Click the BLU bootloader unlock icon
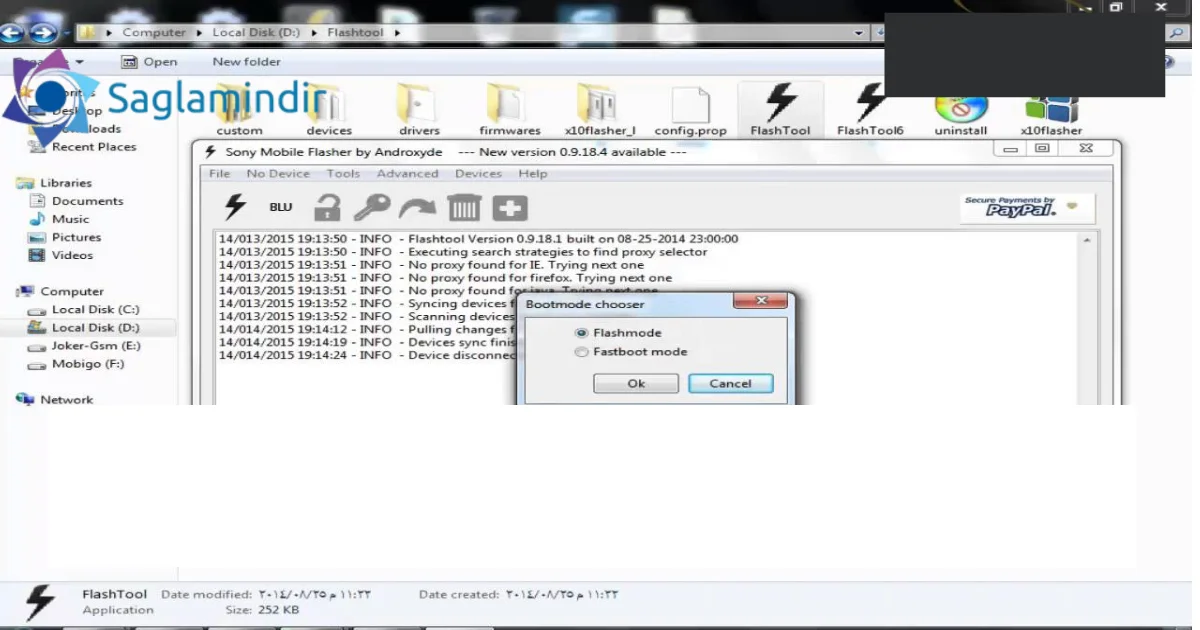This screenshot has height=630, width=1200. [281, 207]
